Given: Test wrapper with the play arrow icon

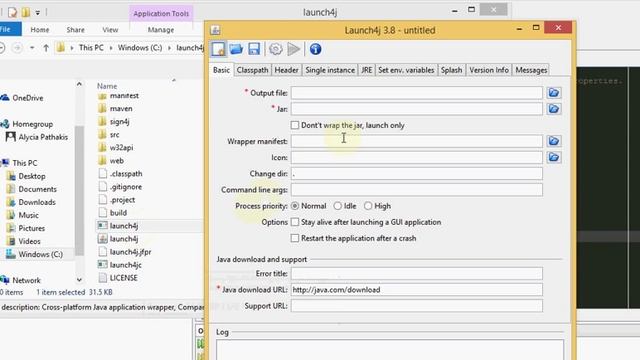Looking at the screenshot, I should [293, 49].
